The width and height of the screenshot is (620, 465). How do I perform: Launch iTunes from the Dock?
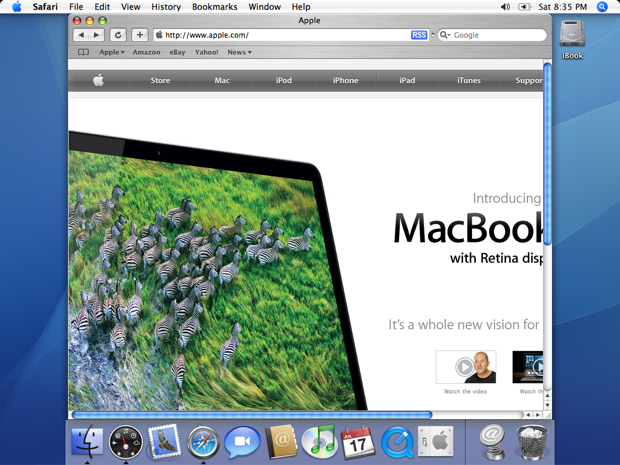[x=319, y=442]
